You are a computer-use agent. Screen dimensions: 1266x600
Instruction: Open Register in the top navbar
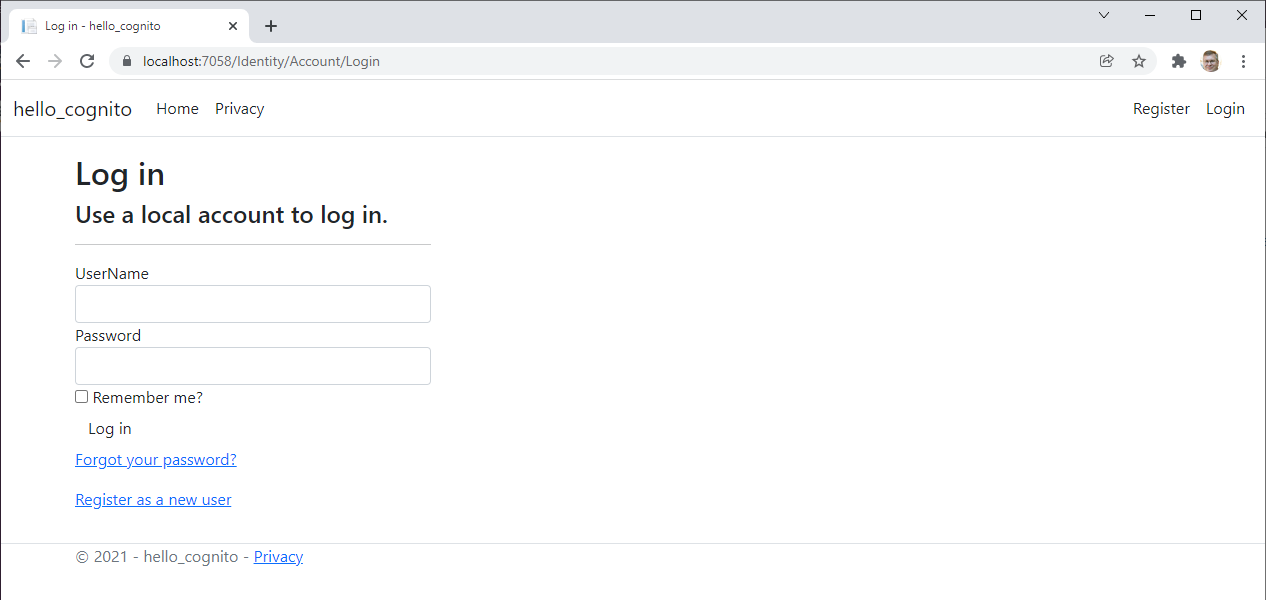1161,109
